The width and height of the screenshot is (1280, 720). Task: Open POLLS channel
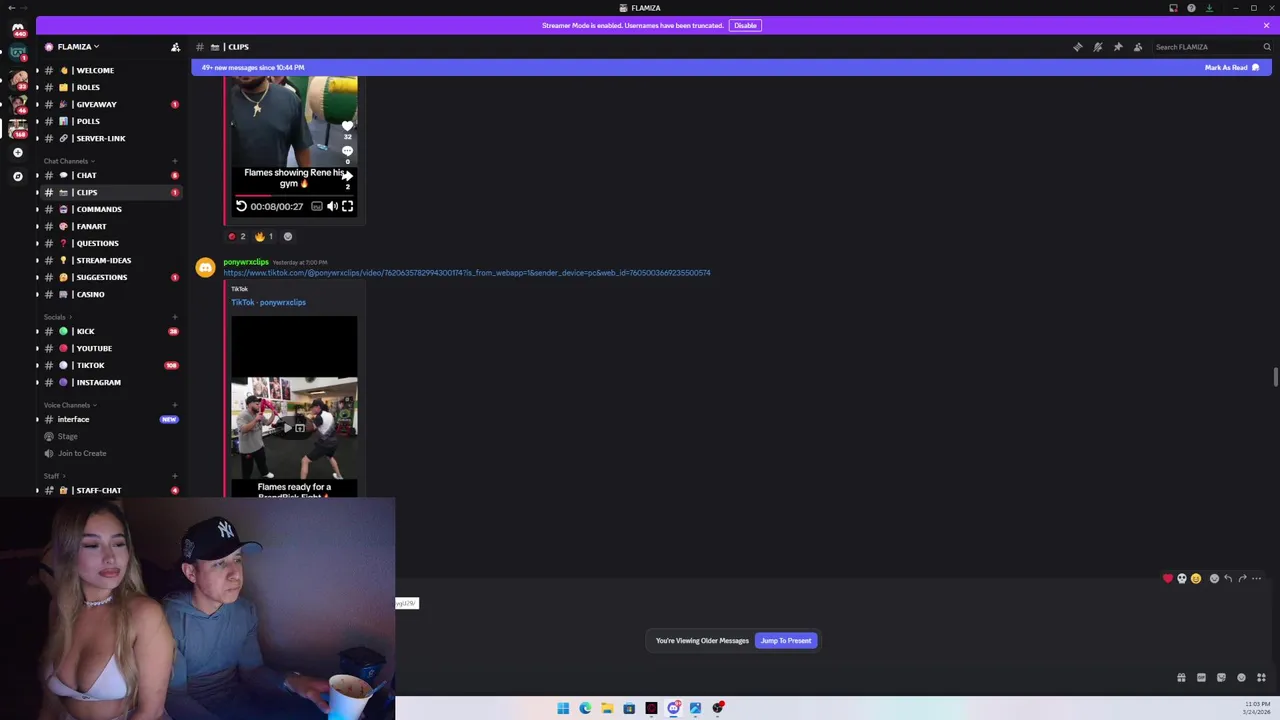point(110,121)
